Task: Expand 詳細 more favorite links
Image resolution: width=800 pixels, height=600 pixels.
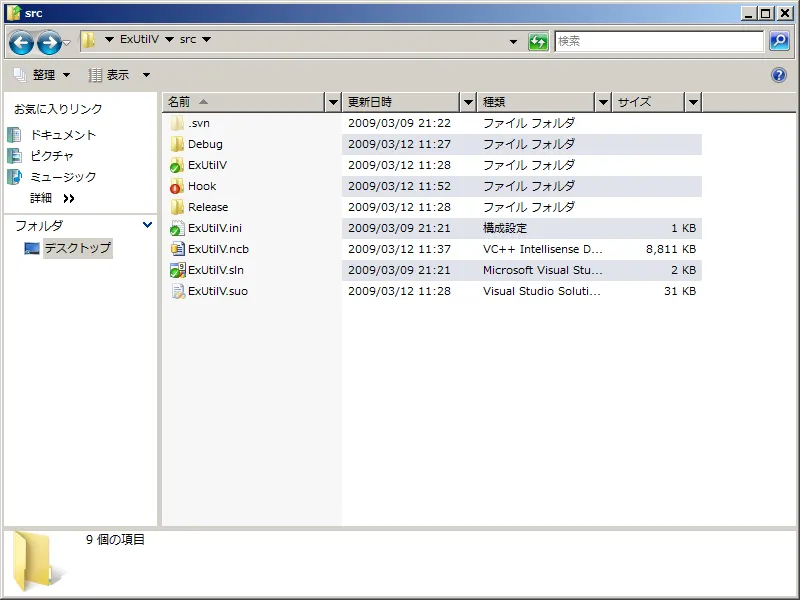Action: 69,198
